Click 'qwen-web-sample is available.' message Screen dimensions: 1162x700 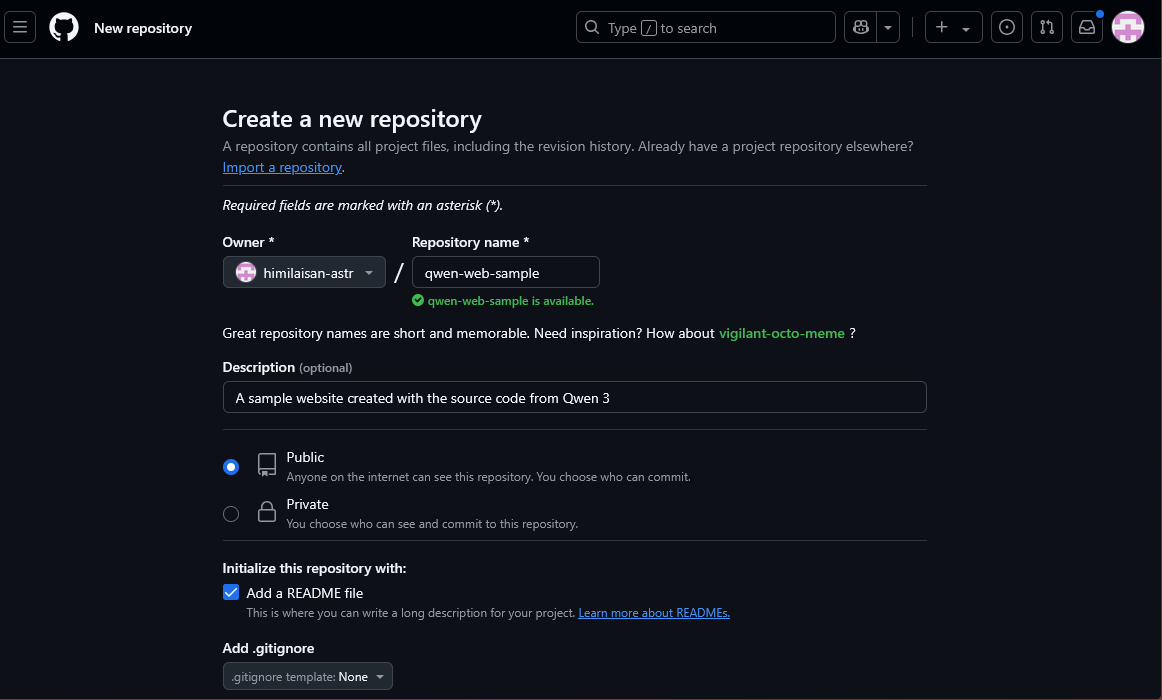(511, 301)
